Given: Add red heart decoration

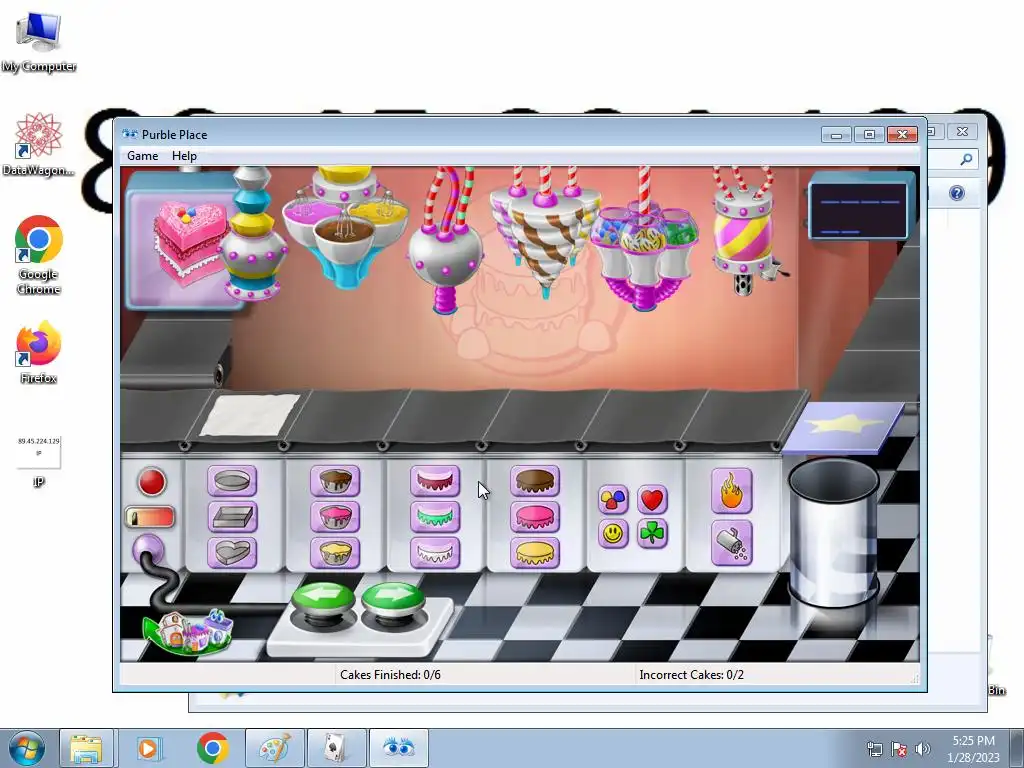Looking at the screenshot, I should click(x=652, y=500).
